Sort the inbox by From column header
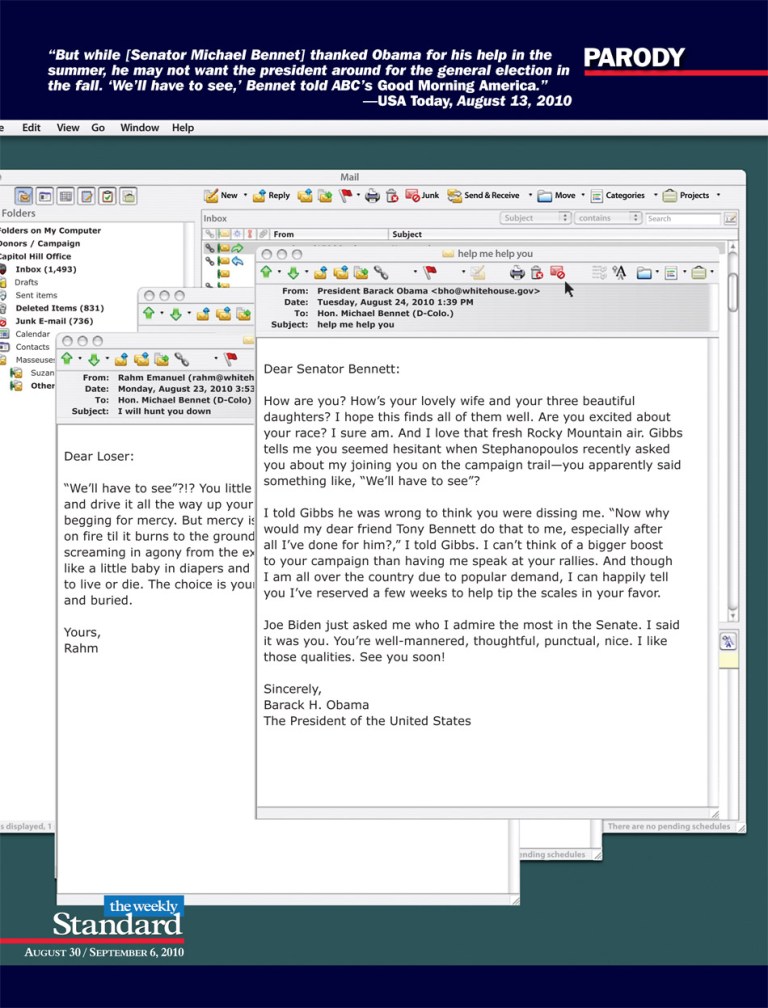 (x=284, y=234)
